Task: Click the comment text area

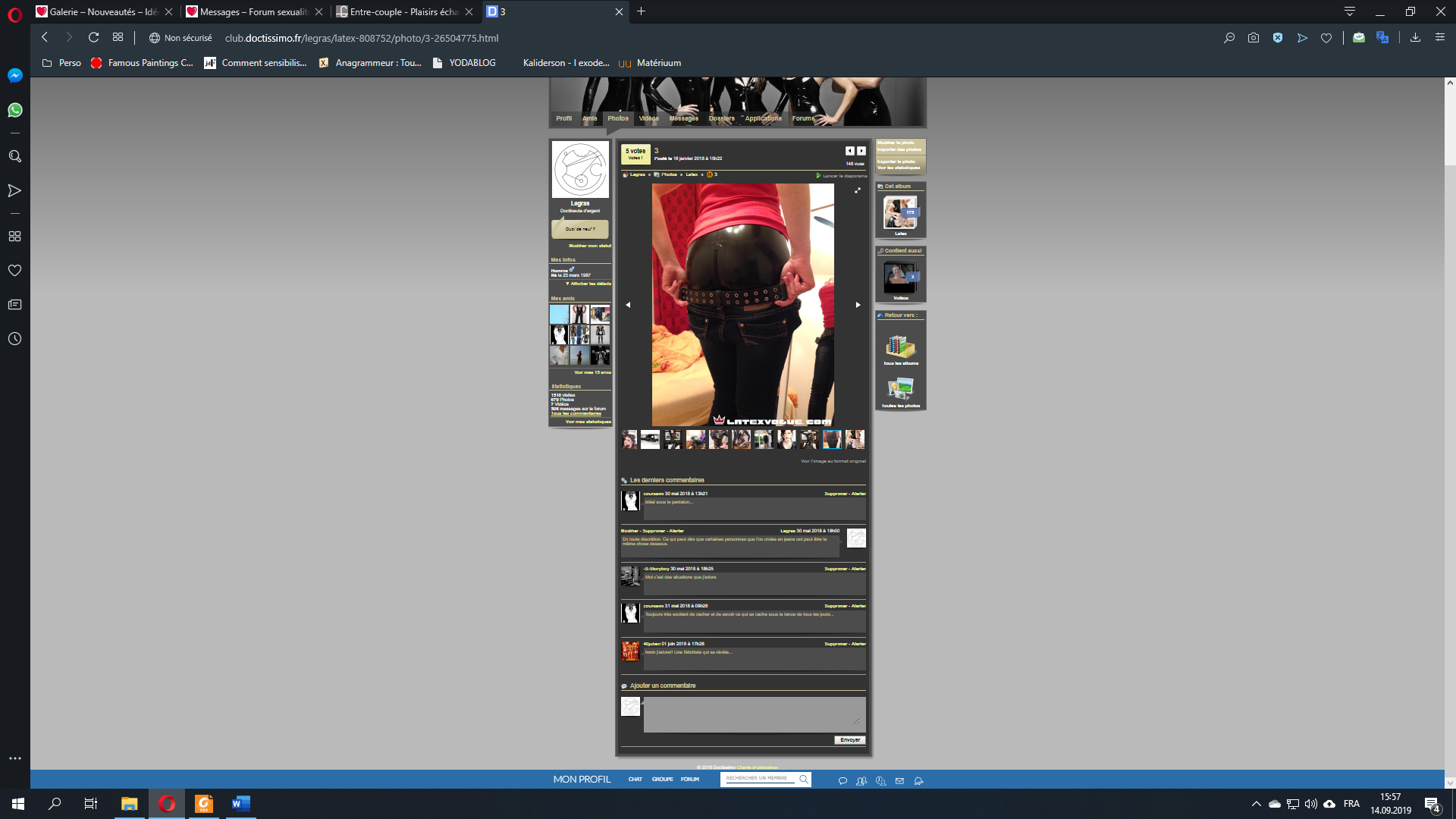Action: pos(754,714)
